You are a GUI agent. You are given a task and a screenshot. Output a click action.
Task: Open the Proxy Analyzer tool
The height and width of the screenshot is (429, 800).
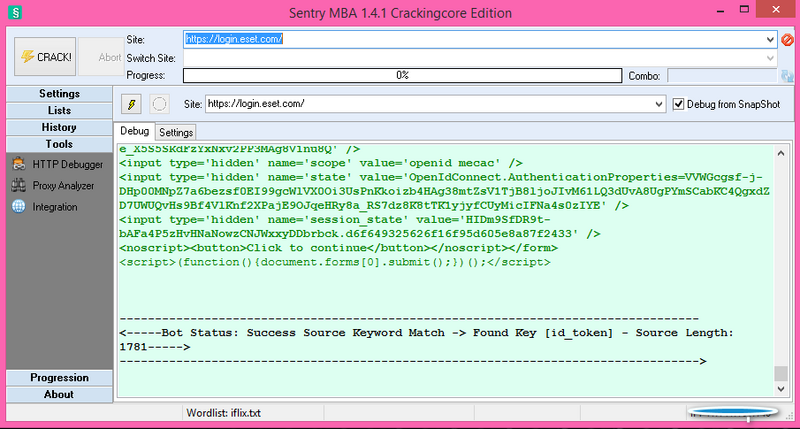tap(53, 186)
